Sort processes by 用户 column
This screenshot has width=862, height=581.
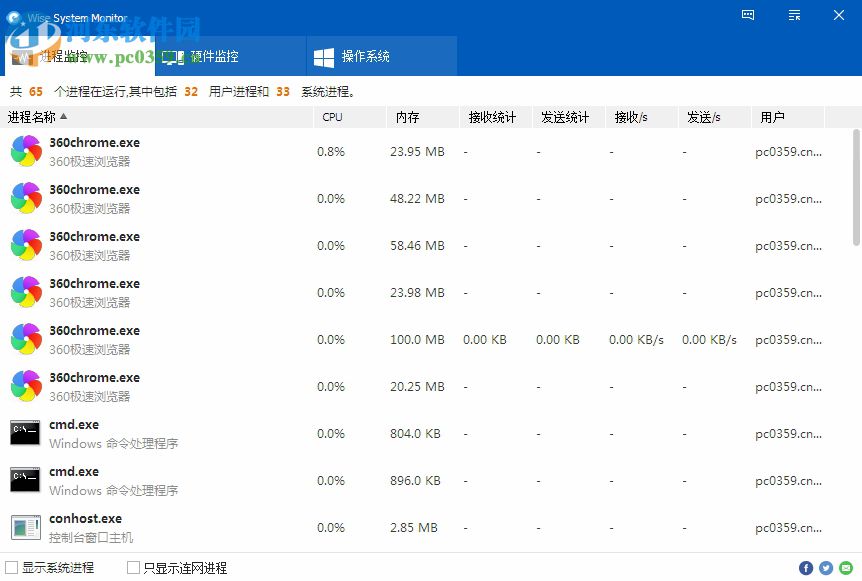point(773,117)
